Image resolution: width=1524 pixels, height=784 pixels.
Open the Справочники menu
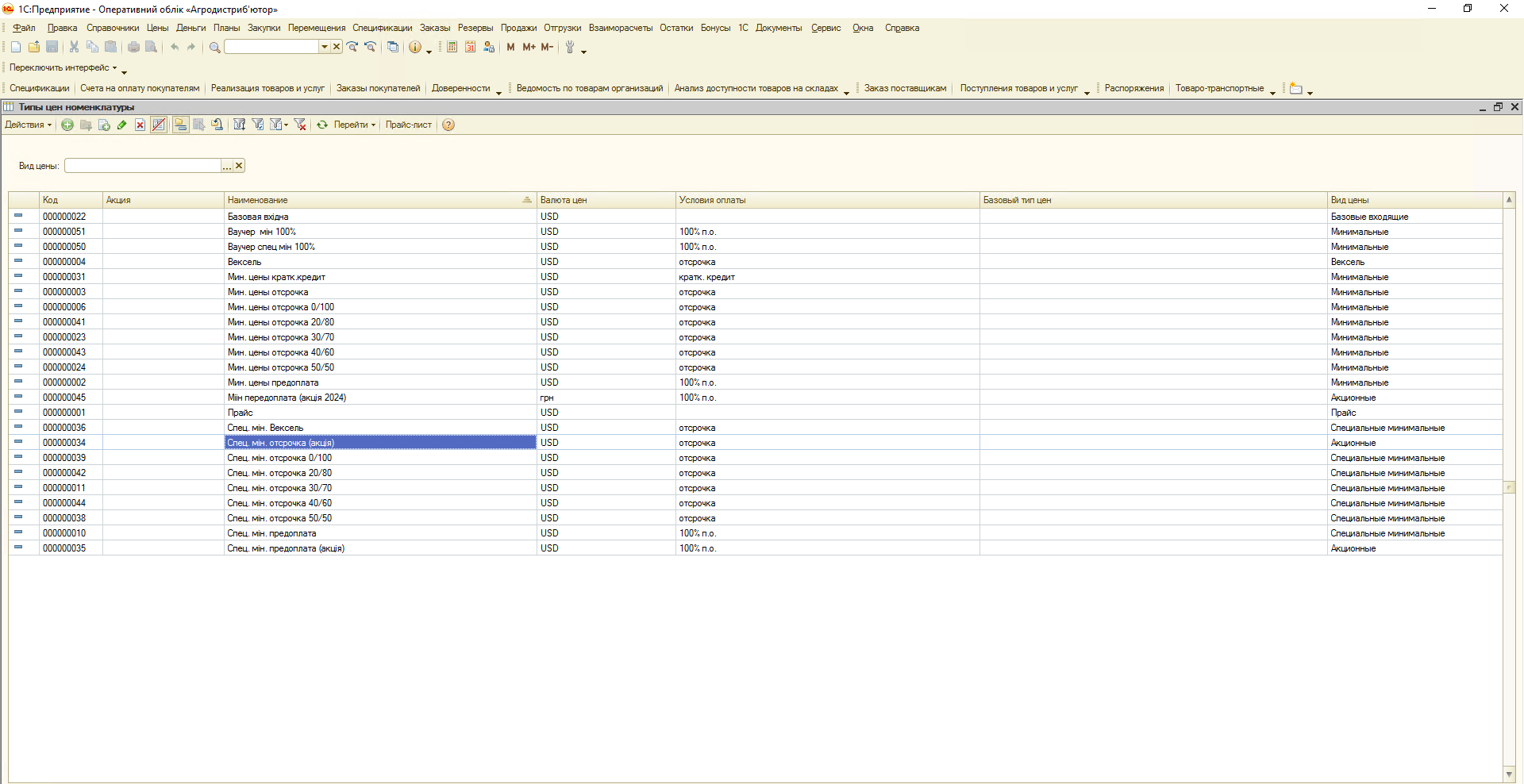(113, 28)
